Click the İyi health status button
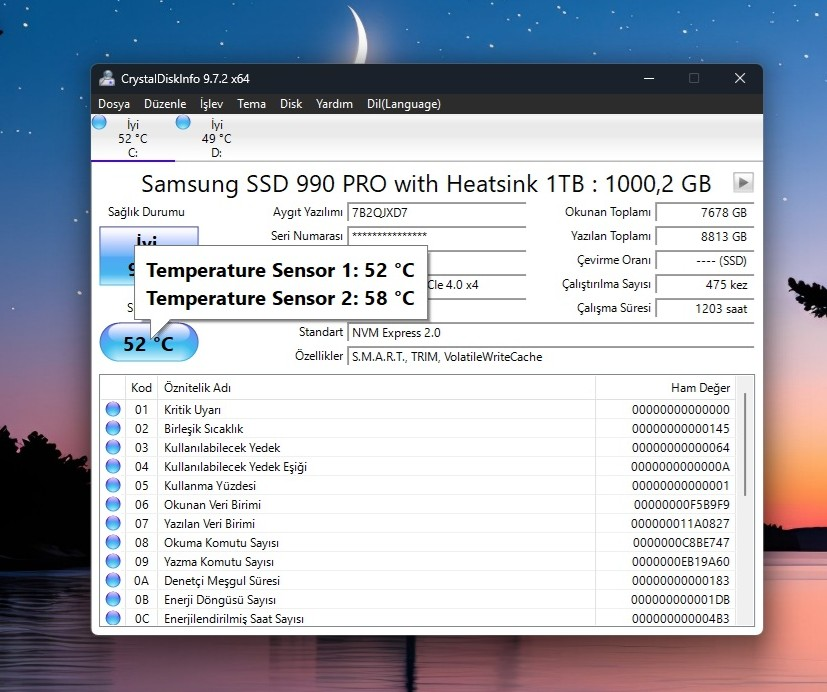Viewport: 827px width, 692px height. pos(149,255)
